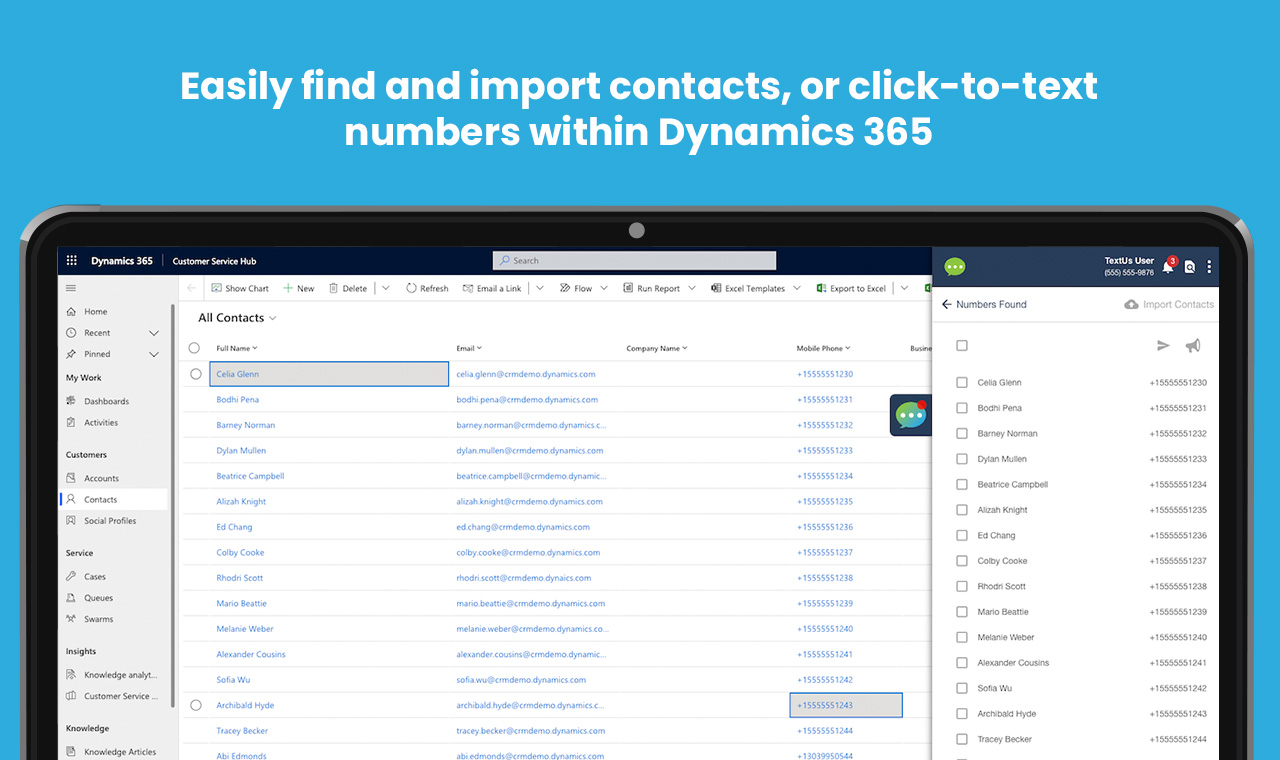This screenshot has width=1280, height=760.
Task: Open Mario Beattie contact link in grid
Action: (x=242, y=603)
